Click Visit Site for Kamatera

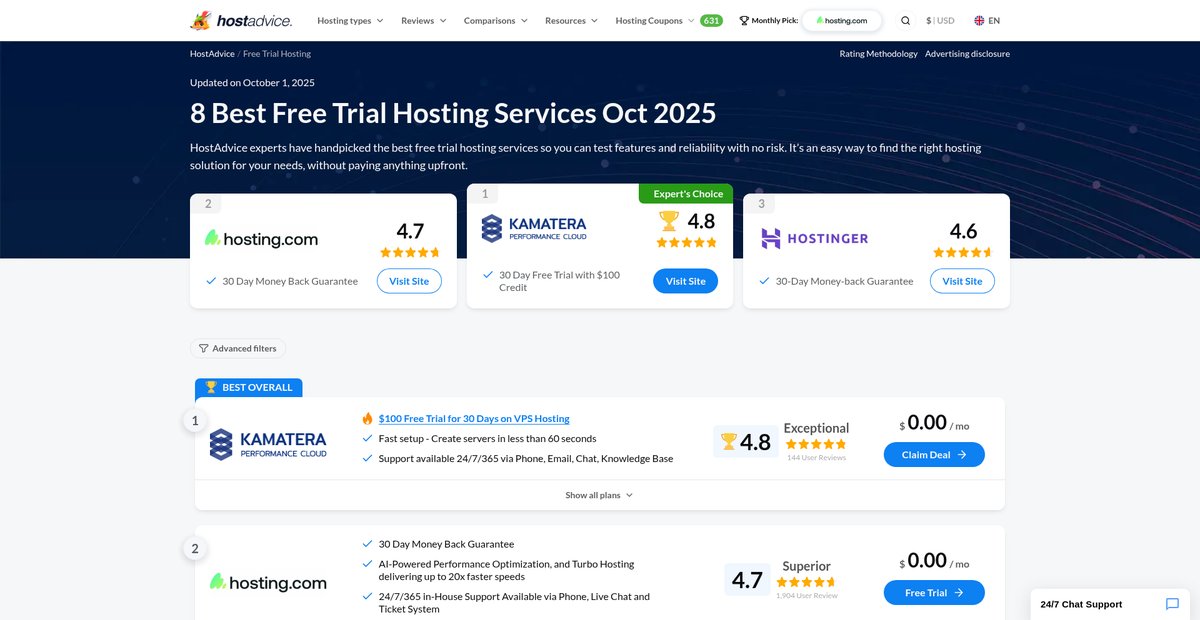pyautogui.click(x=686, y=281)
